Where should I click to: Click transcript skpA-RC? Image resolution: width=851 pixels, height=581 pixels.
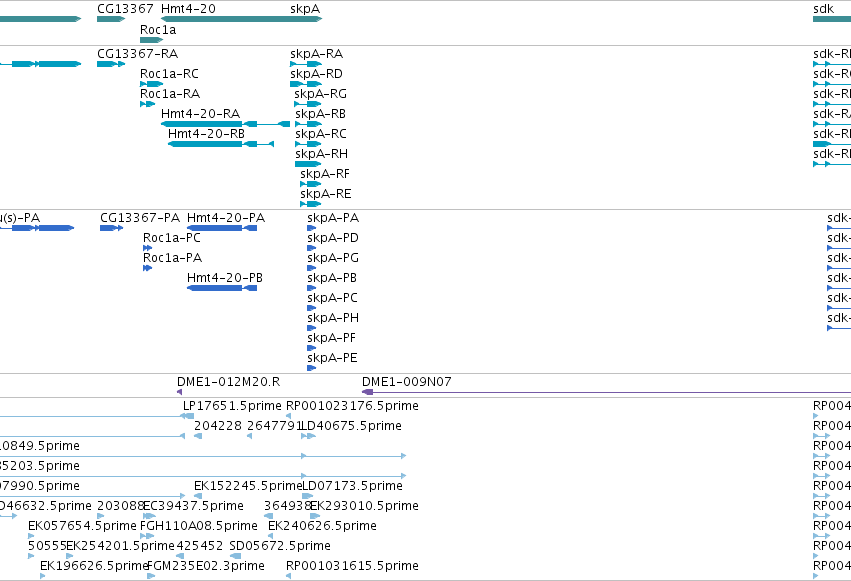pos(320,134)
